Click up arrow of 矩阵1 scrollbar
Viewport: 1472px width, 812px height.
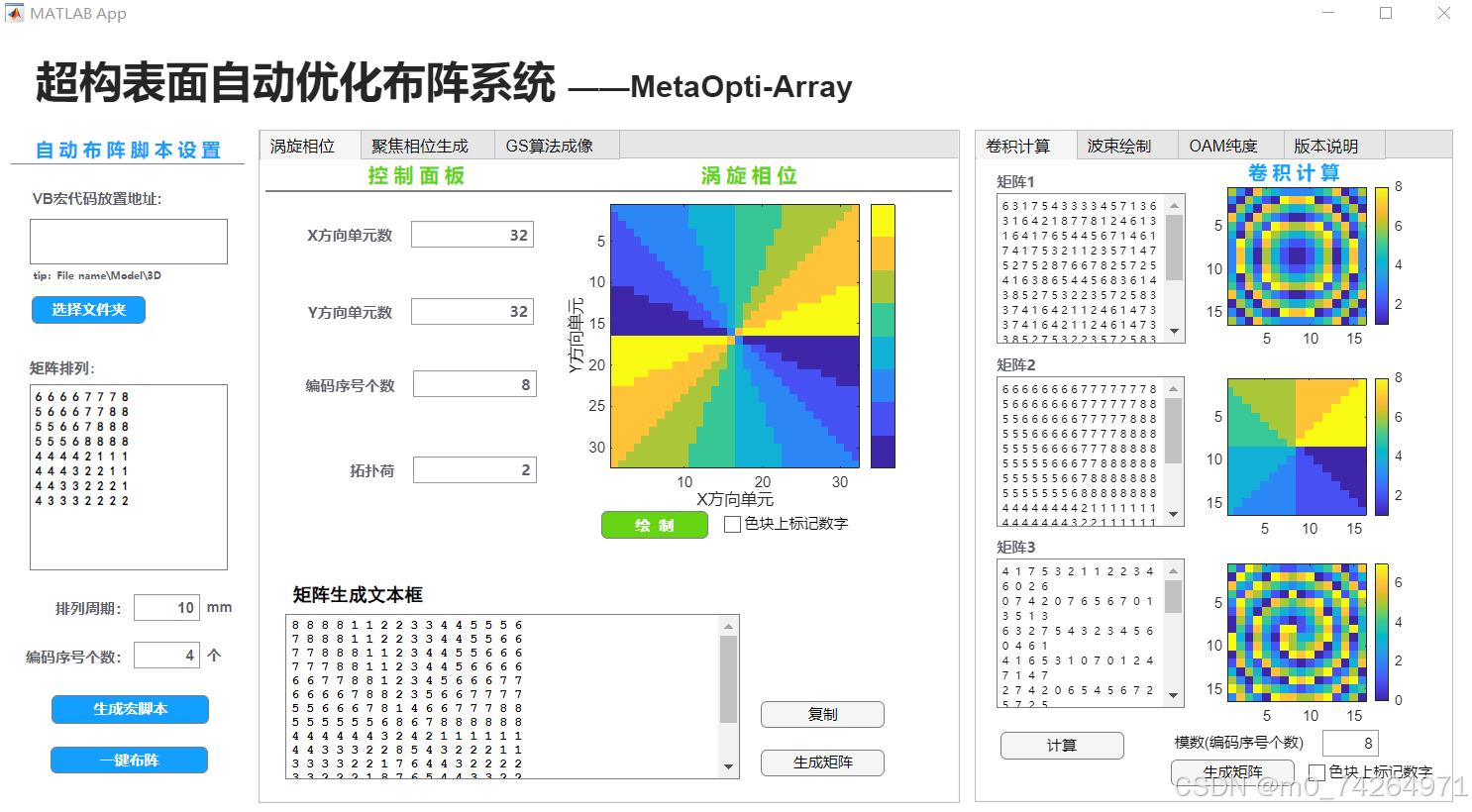click(1175, 205)
